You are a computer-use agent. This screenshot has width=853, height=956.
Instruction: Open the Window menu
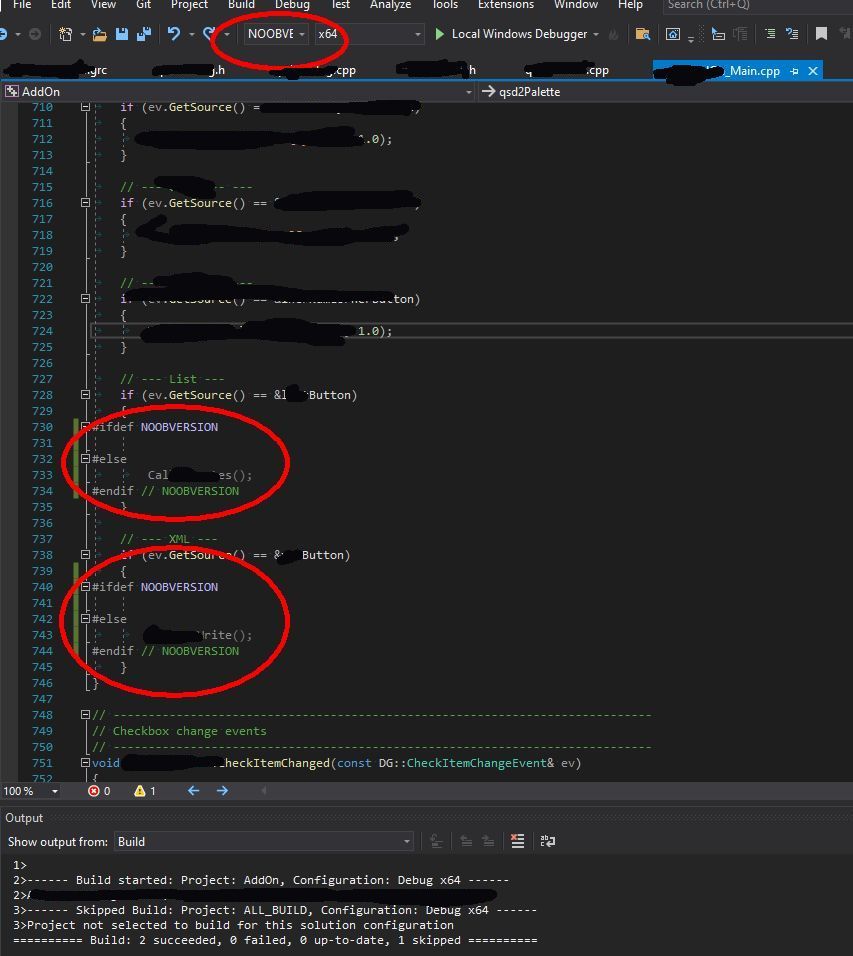point(576,5)
